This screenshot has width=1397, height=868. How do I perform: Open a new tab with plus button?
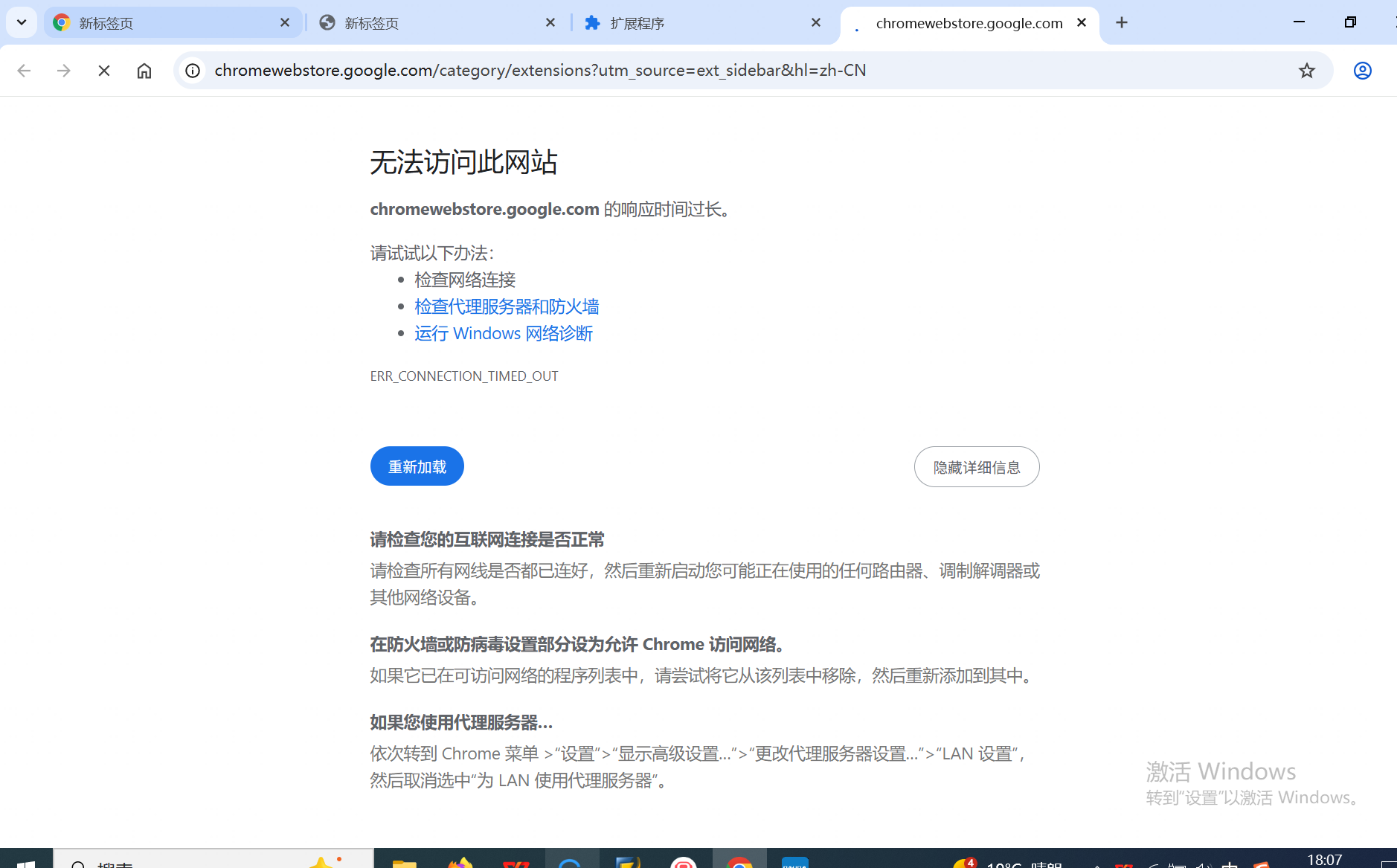pyautogui.click(x=1122, y=23)
